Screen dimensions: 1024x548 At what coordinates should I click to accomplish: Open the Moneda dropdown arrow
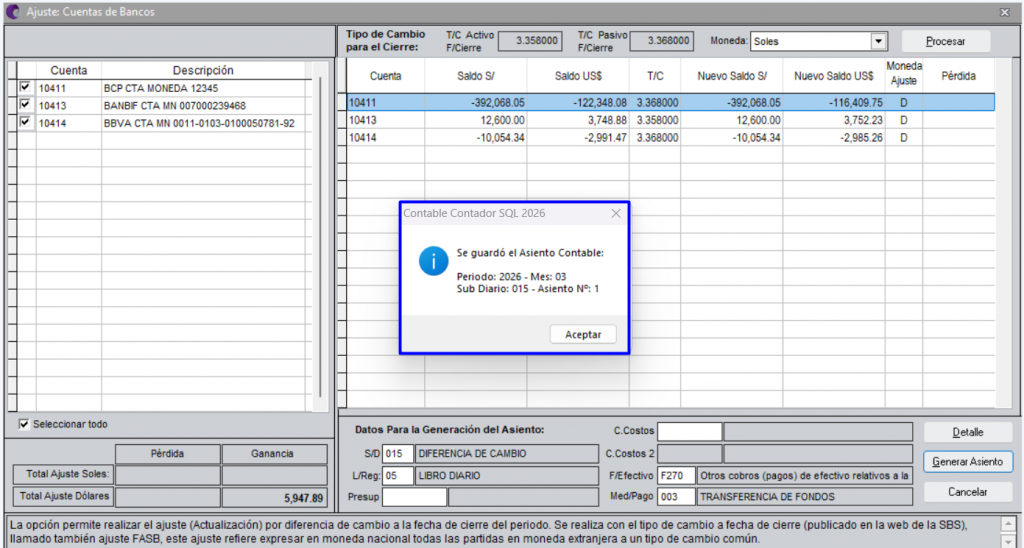coord(878,41)
